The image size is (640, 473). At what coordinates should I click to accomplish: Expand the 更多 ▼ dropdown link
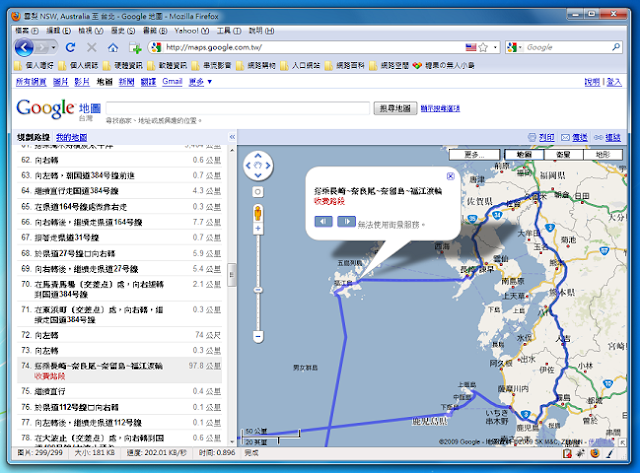coord(200,82)
